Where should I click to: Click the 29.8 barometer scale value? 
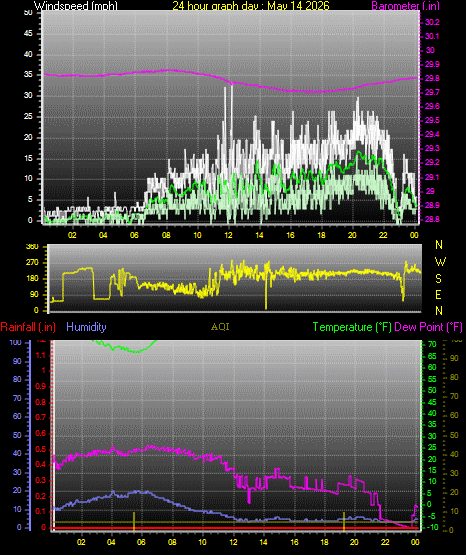432,79
